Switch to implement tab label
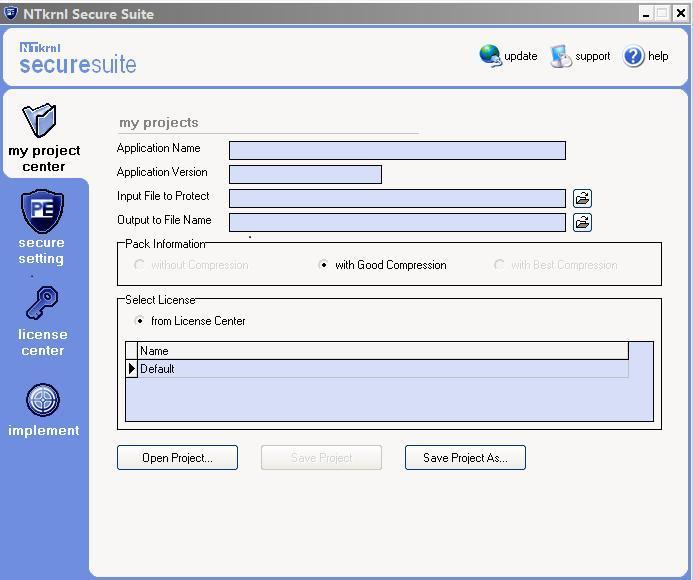This screenshot has width=693, height=580. coord(43,430)
